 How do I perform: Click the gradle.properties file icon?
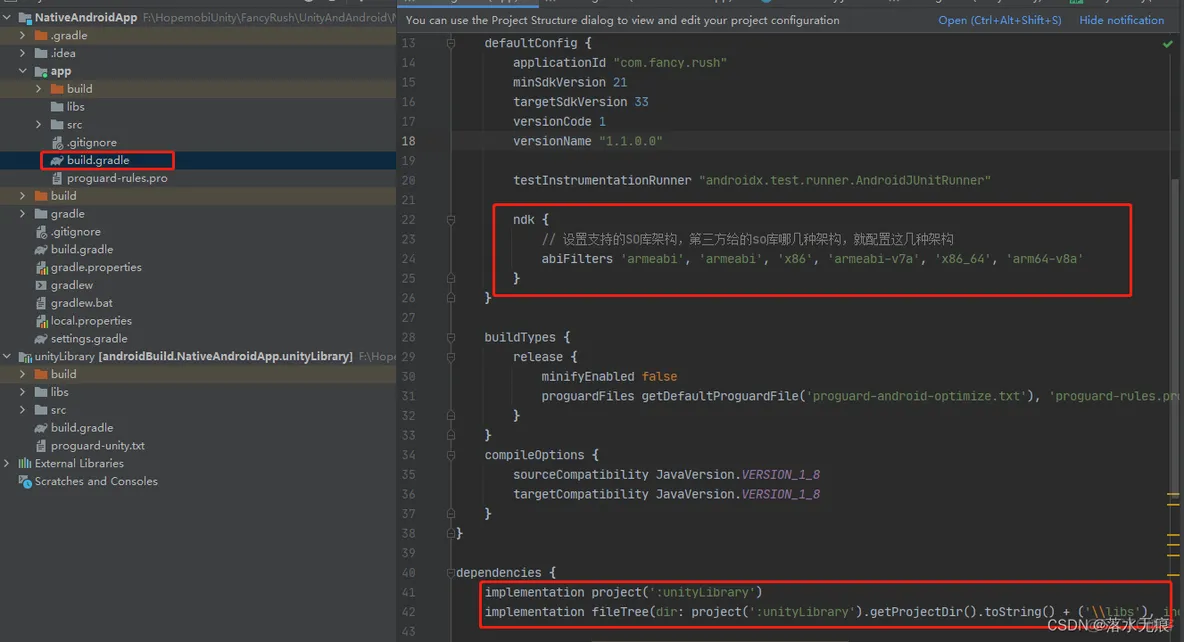[x=42, y=267]
